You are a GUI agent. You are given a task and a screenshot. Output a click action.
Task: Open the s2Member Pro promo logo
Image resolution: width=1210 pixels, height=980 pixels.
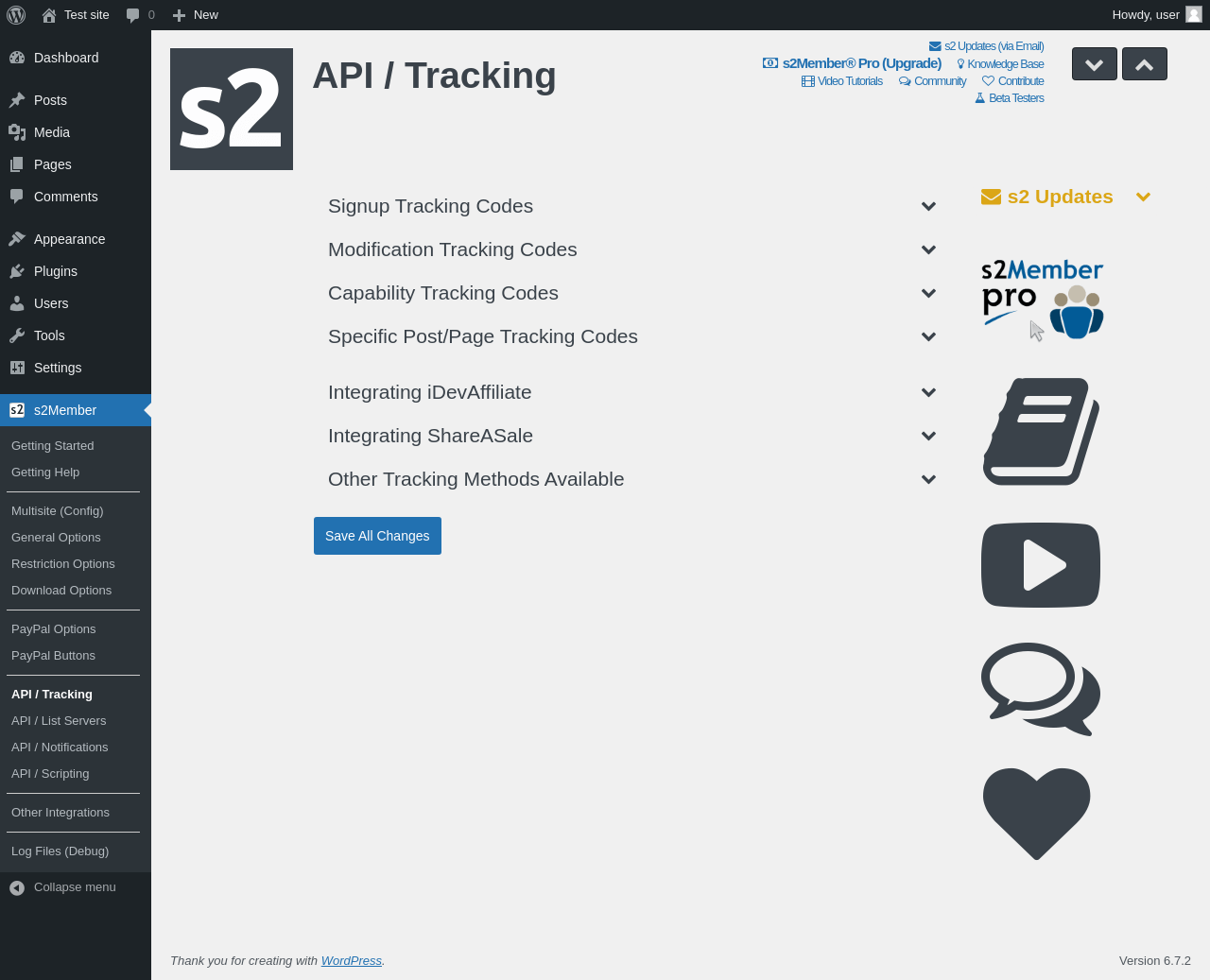click(1043, 300)
